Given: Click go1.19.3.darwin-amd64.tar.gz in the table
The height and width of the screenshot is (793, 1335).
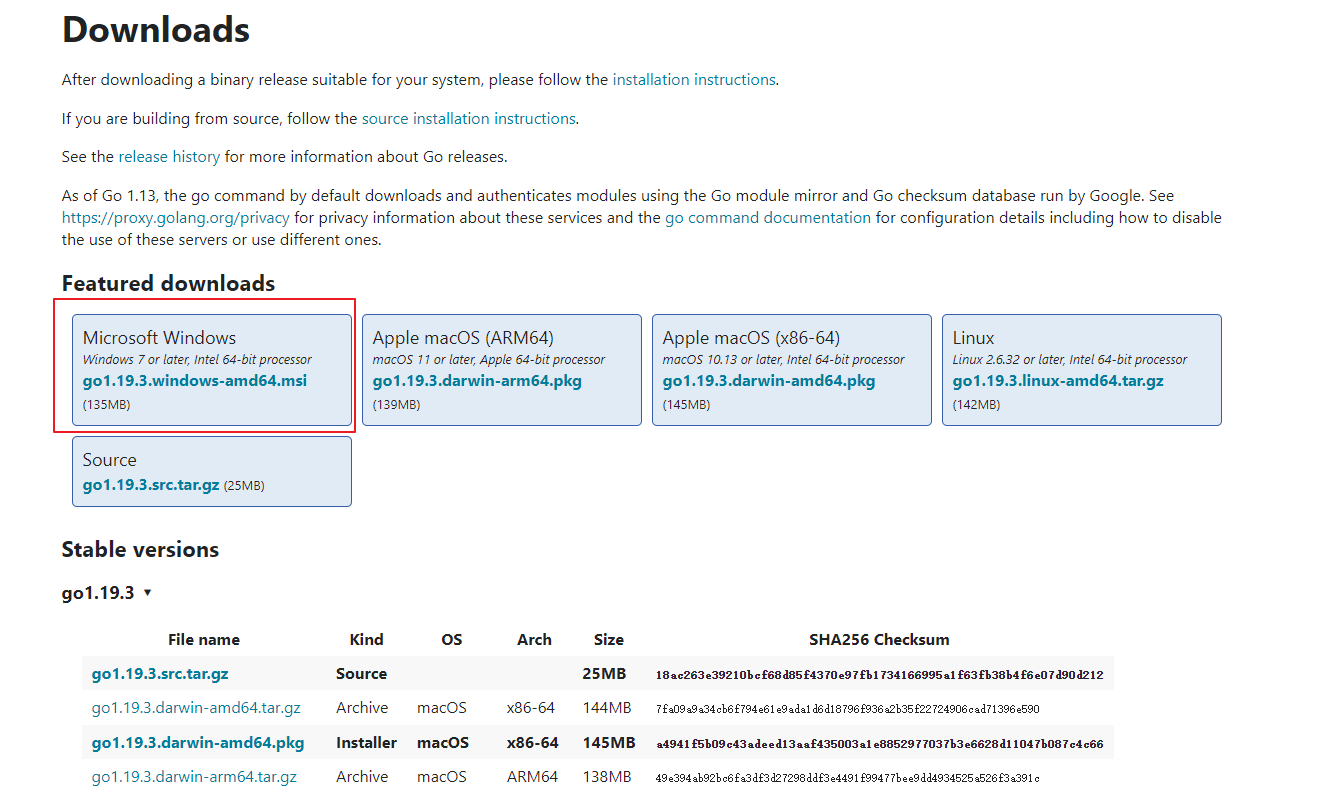Looking at the screenshot, I should [196, 708].
